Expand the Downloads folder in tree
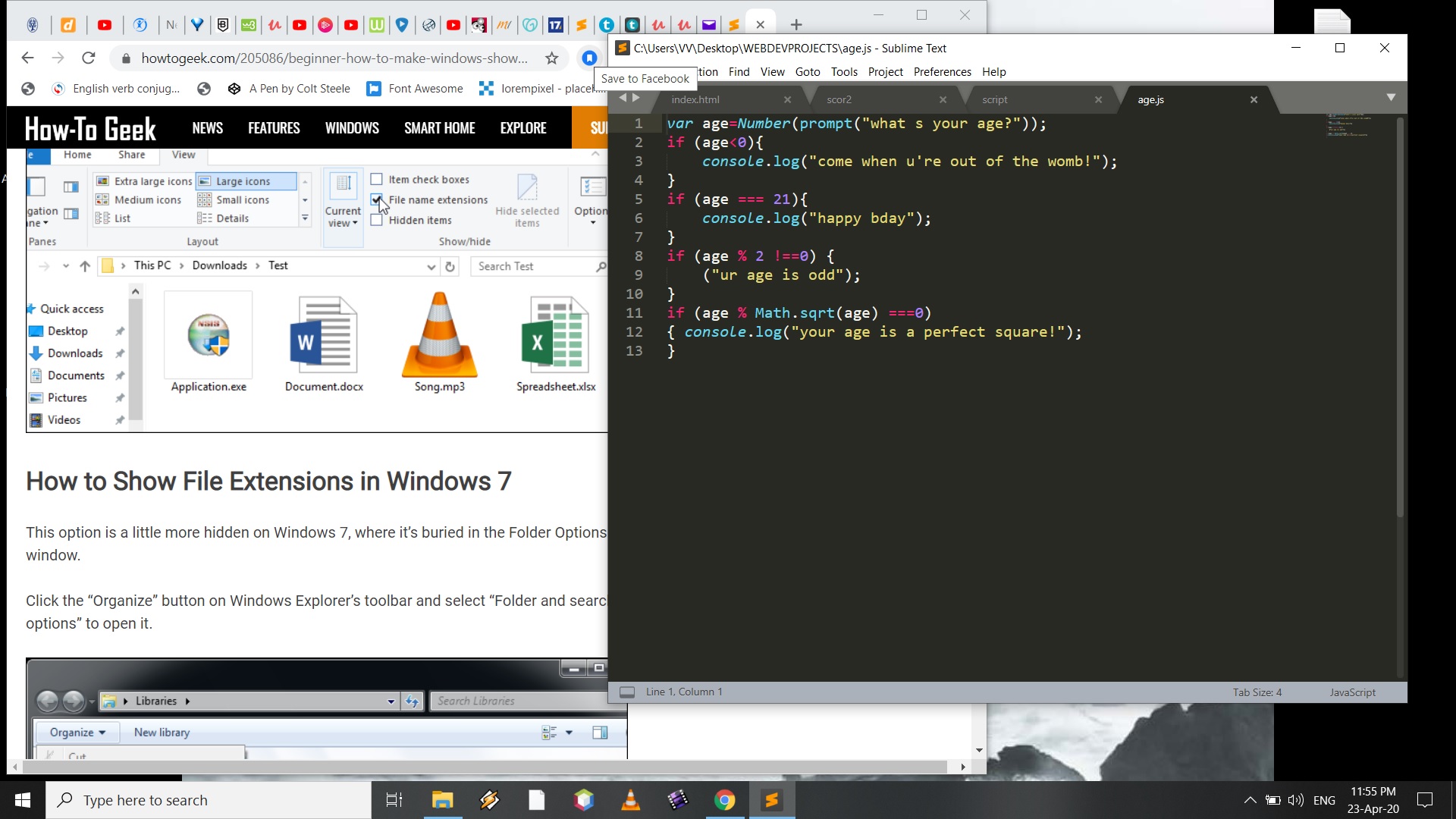 pos(75,352)
